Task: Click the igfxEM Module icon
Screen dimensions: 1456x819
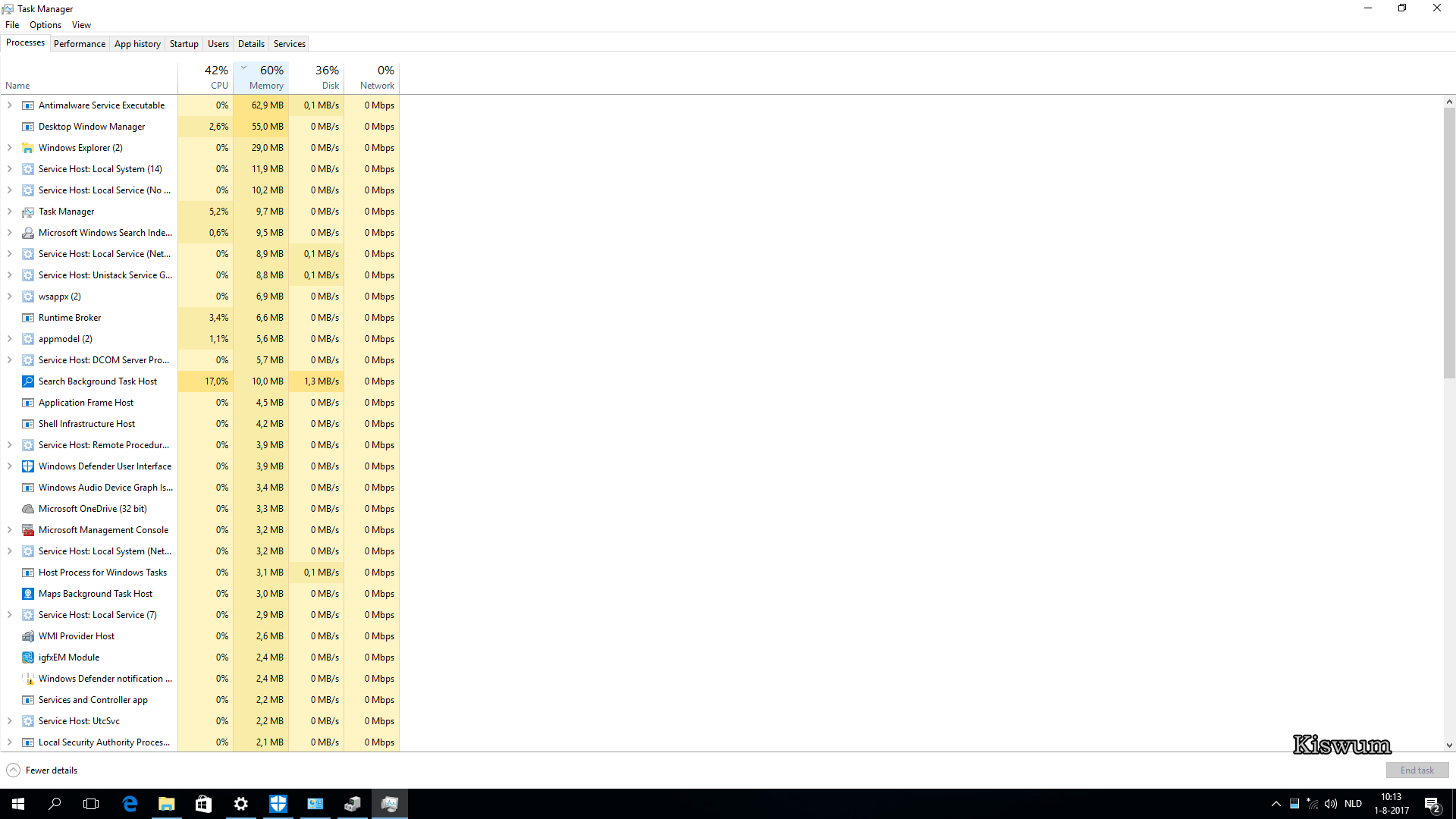Action: (28, 657)
